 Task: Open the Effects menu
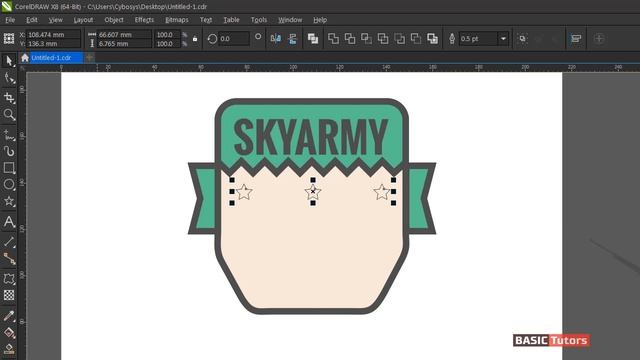[144, 20]
